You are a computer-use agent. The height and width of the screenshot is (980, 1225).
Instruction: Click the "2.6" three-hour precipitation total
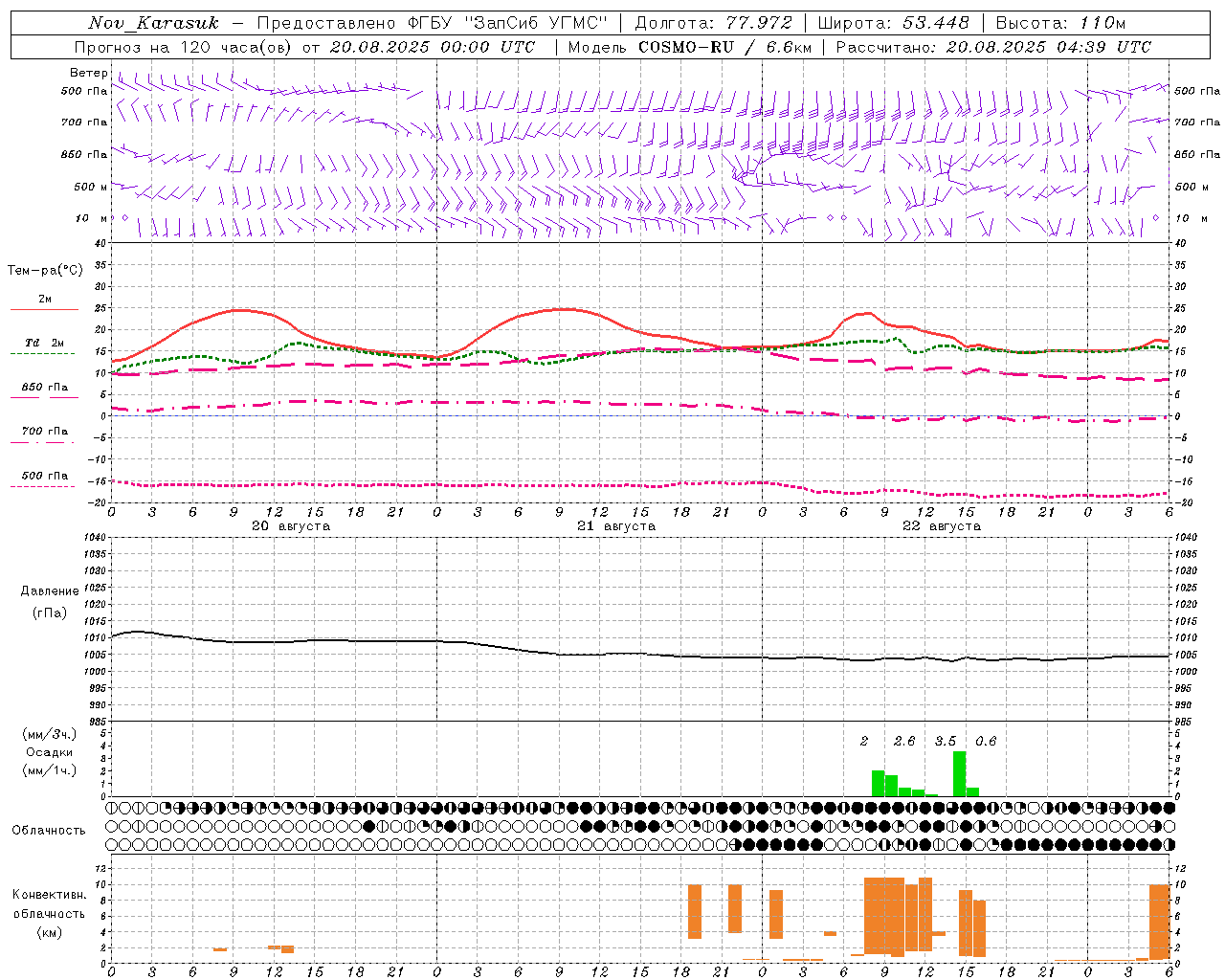904,741
